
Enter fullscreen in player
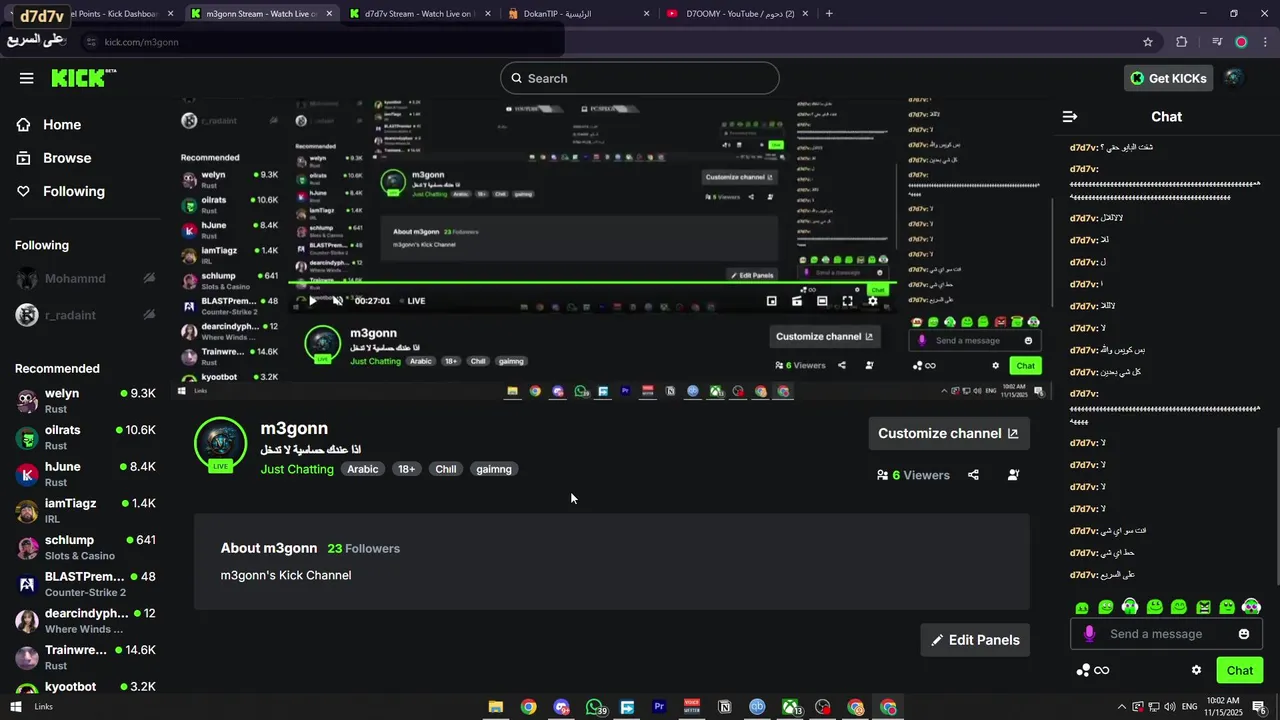pos(847,301)
